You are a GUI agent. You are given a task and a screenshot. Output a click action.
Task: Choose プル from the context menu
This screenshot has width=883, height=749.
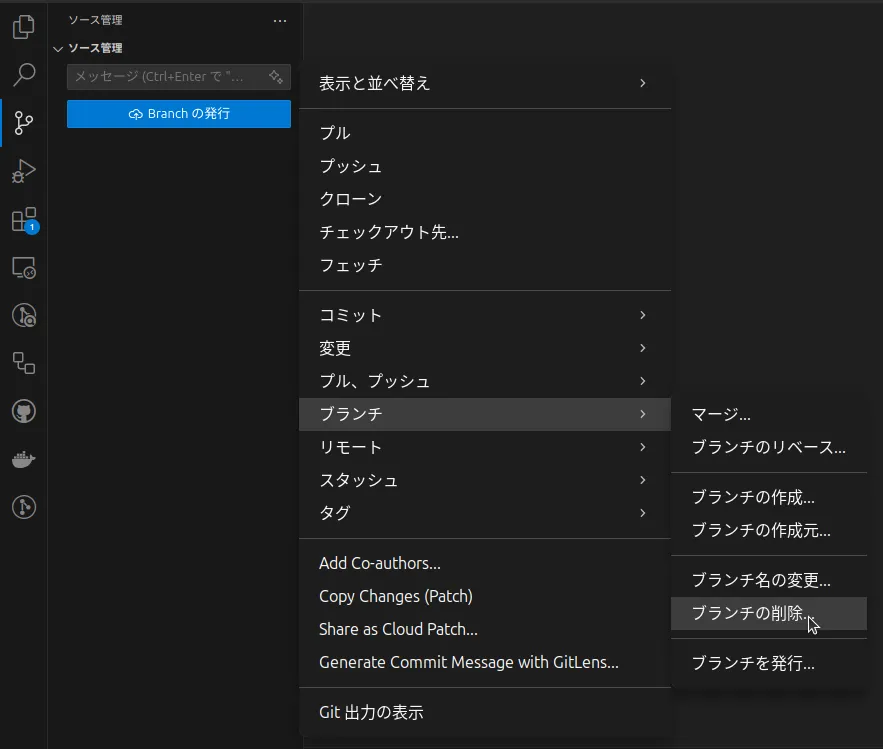(335, 133)
